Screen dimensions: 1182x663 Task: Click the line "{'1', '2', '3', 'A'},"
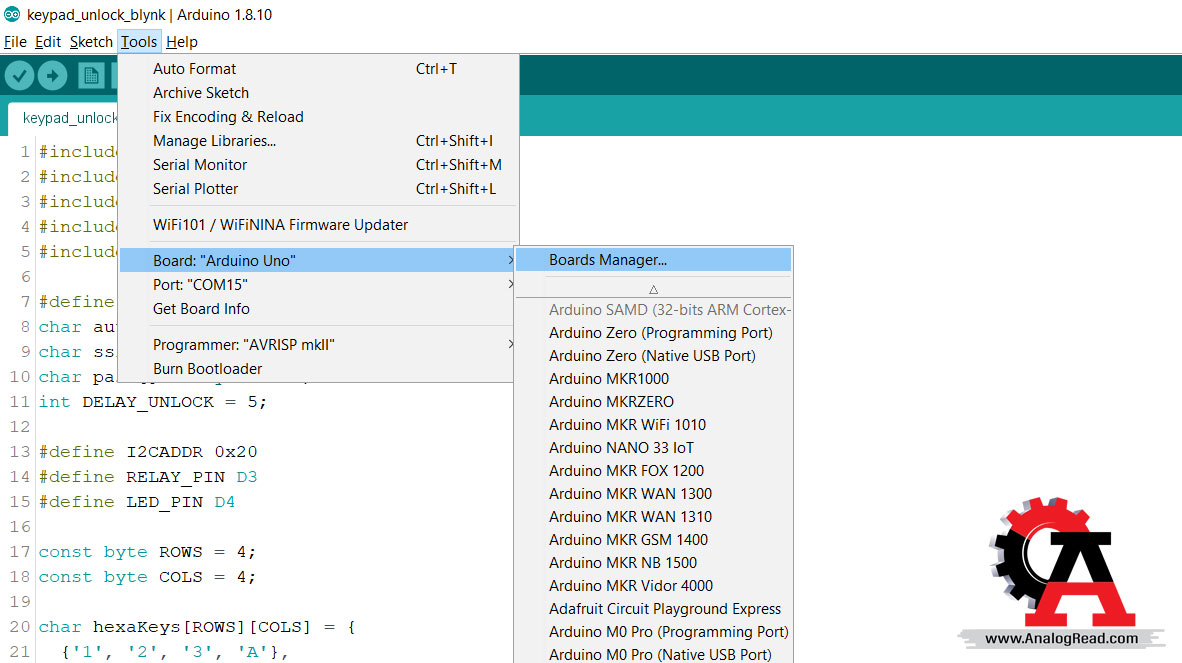click(175, 652)
